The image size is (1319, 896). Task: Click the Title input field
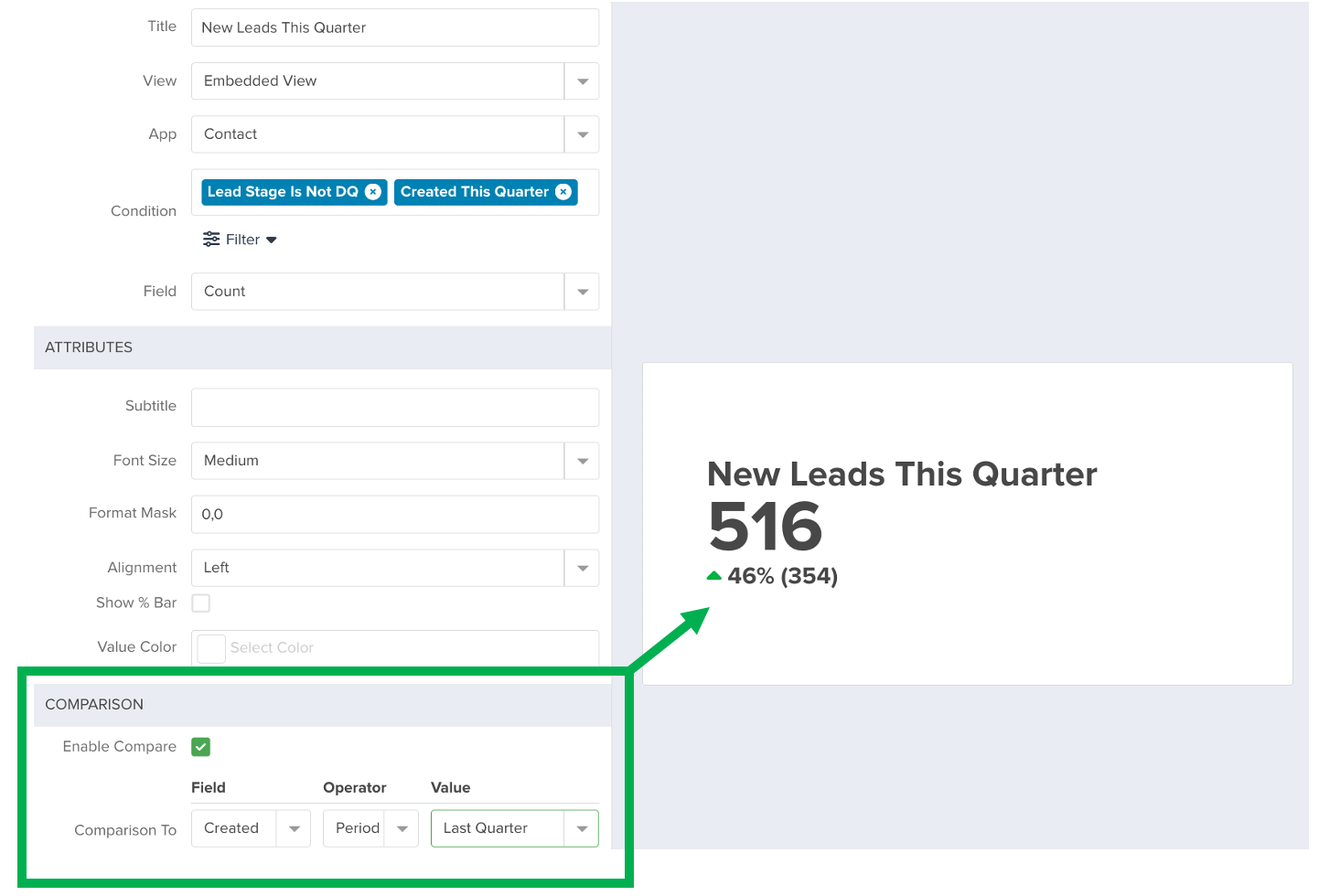point(395,27)
